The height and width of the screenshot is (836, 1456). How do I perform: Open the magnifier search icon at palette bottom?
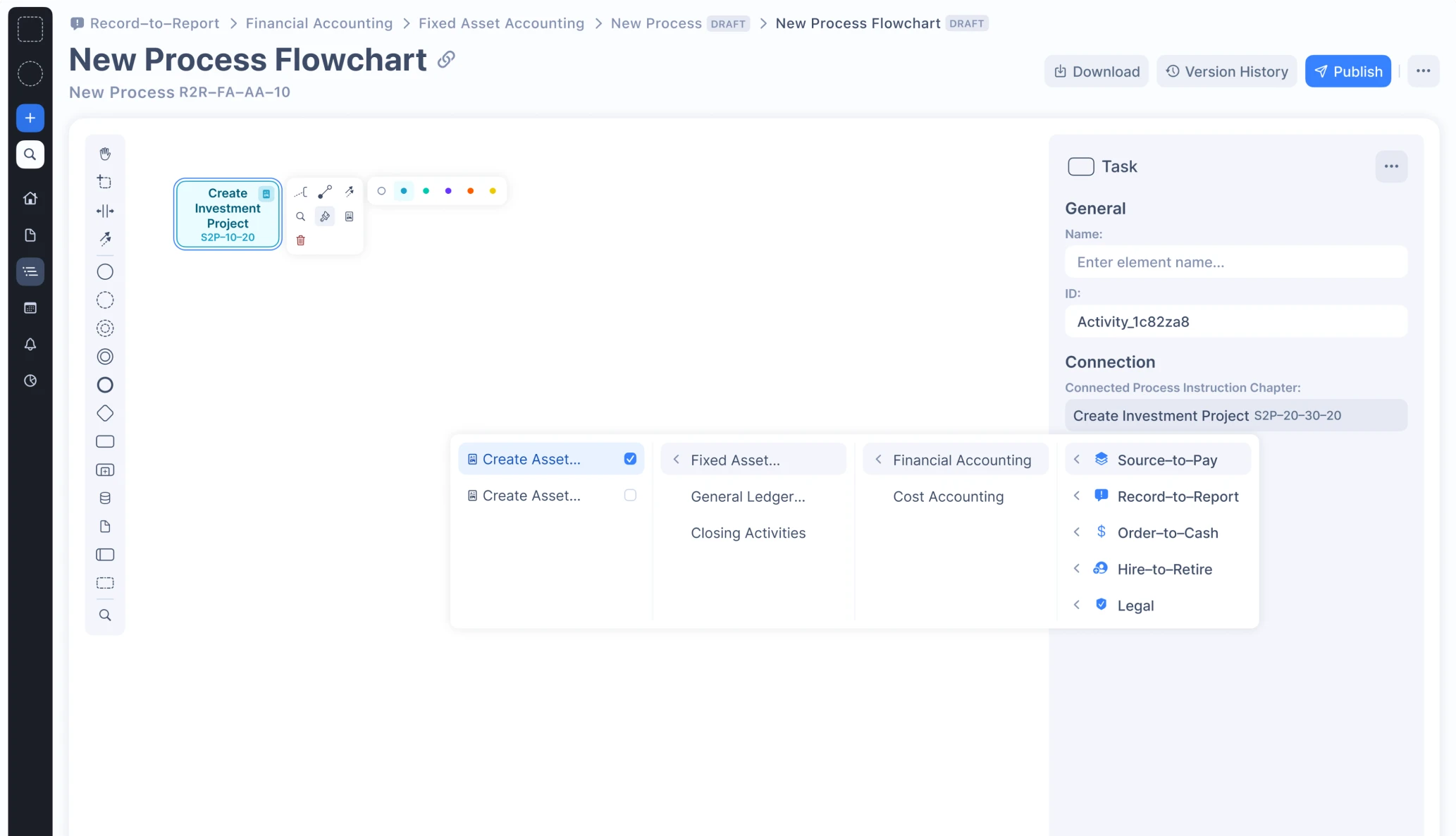point(105,615)
